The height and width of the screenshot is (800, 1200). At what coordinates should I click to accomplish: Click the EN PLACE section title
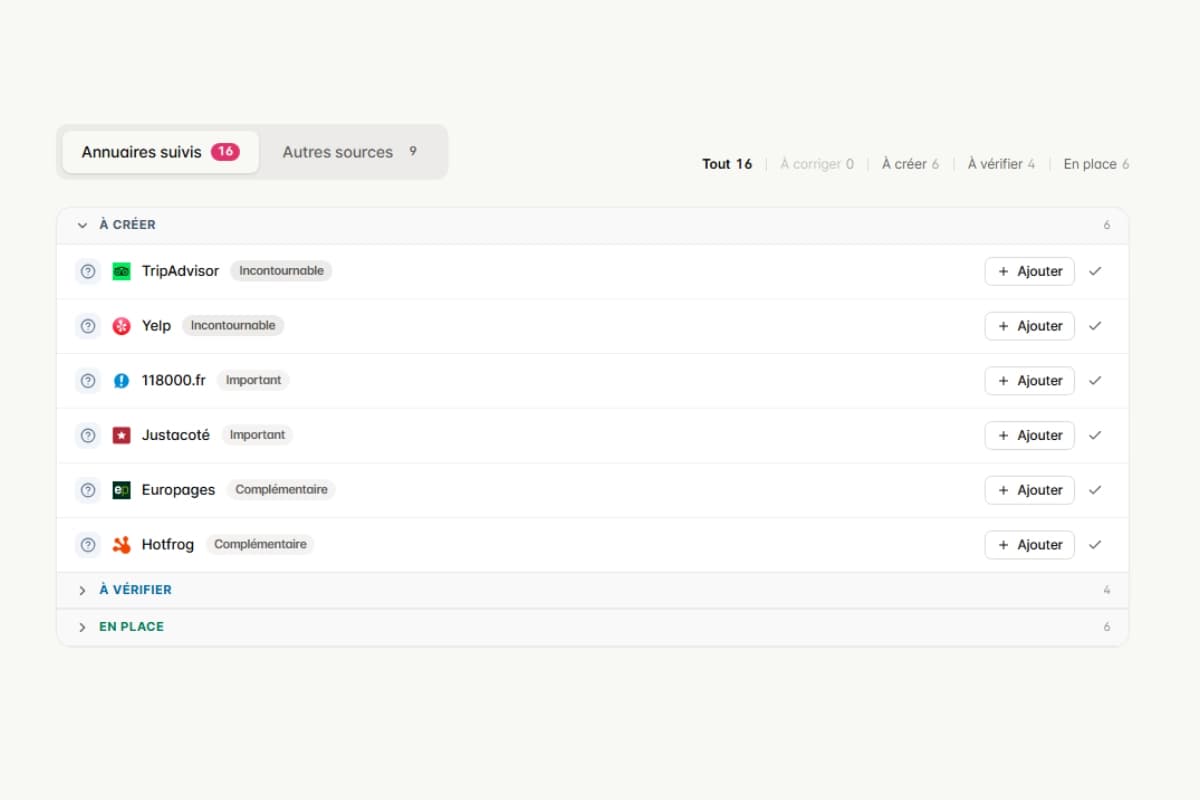(131, 627)
